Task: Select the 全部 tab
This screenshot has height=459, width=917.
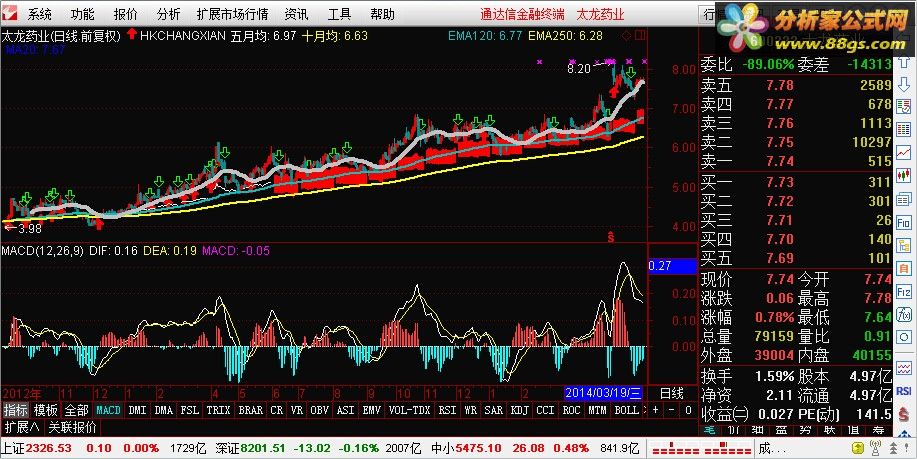Action: (77, 410)
